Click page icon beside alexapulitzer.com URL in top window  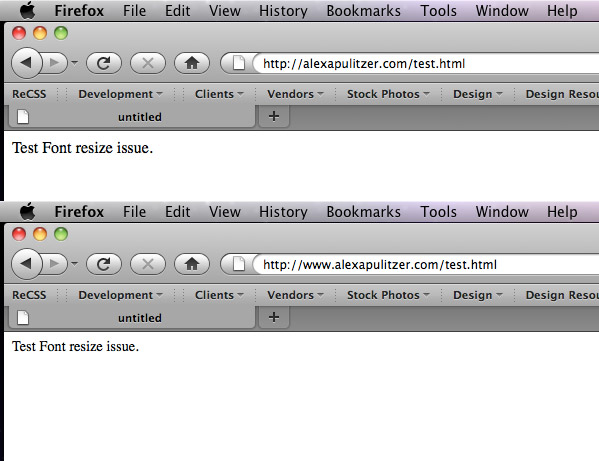coord(239,63)
